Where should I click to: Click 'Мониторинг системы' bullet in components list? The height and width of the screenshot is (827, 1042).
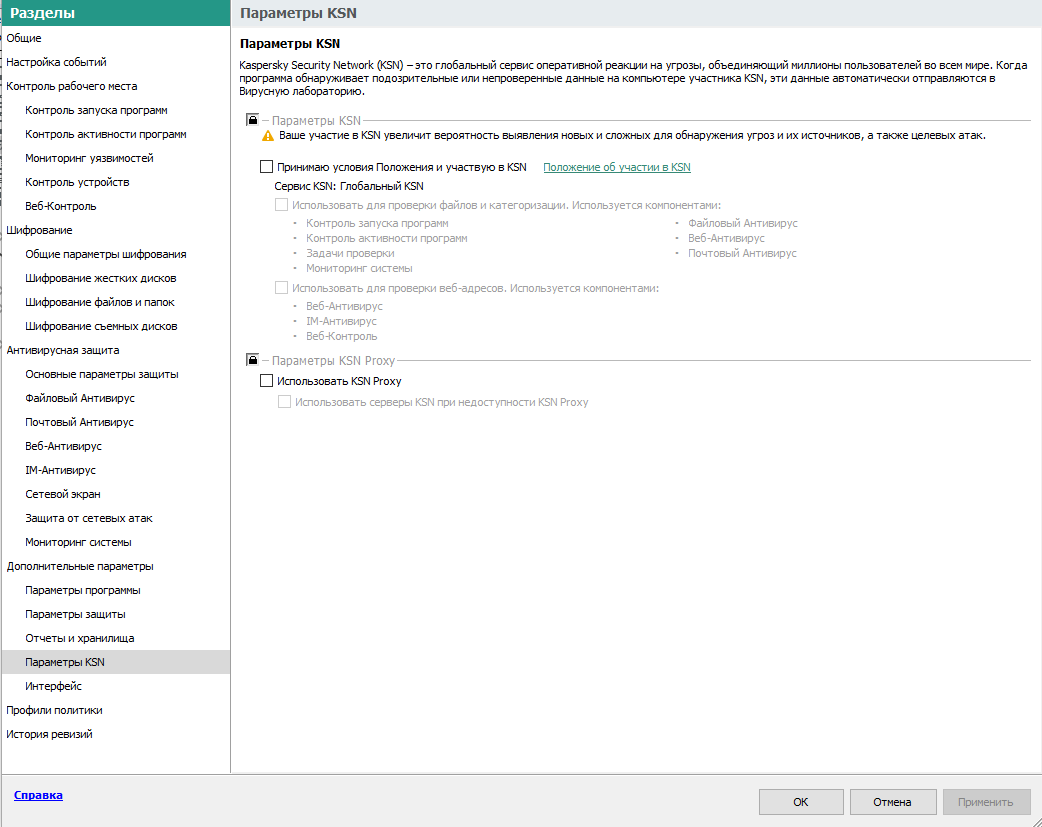(x=359, y=269)
